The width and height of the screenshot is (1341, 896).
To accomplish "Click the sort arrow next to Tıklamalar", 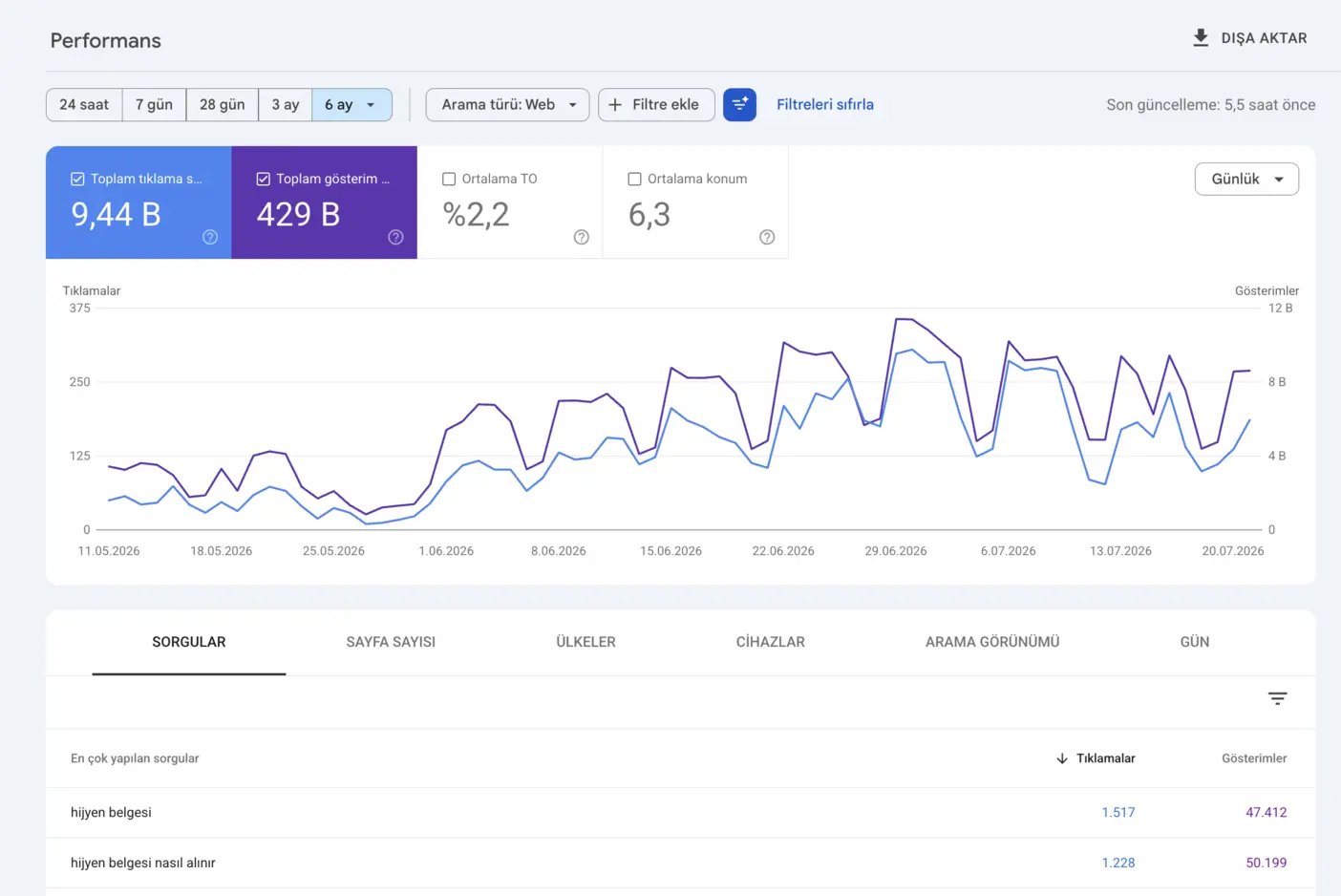I will click(x=1062, y=758).
